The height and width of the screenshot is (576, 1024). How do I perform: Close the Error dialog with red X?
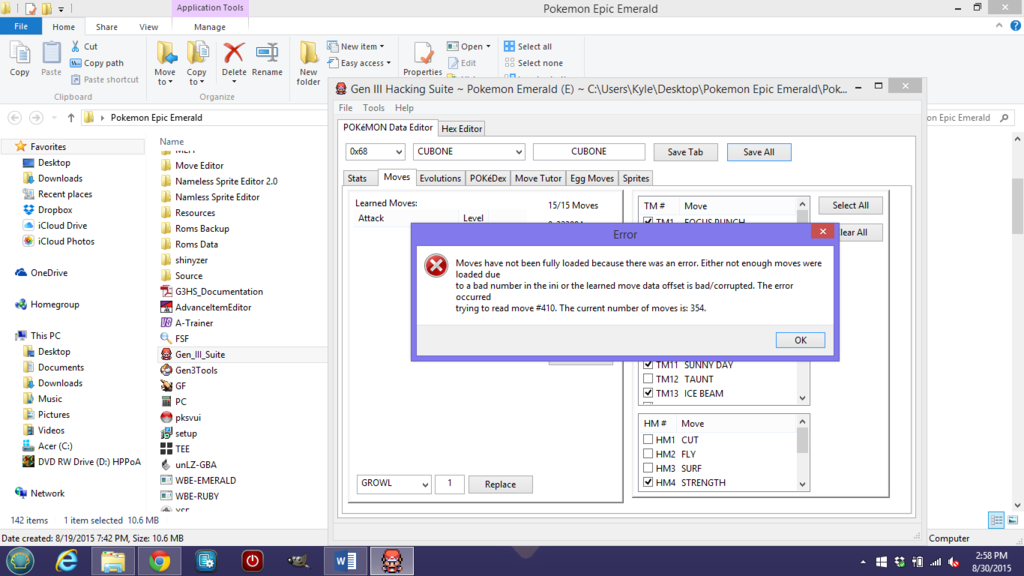(x=823, y=231)
